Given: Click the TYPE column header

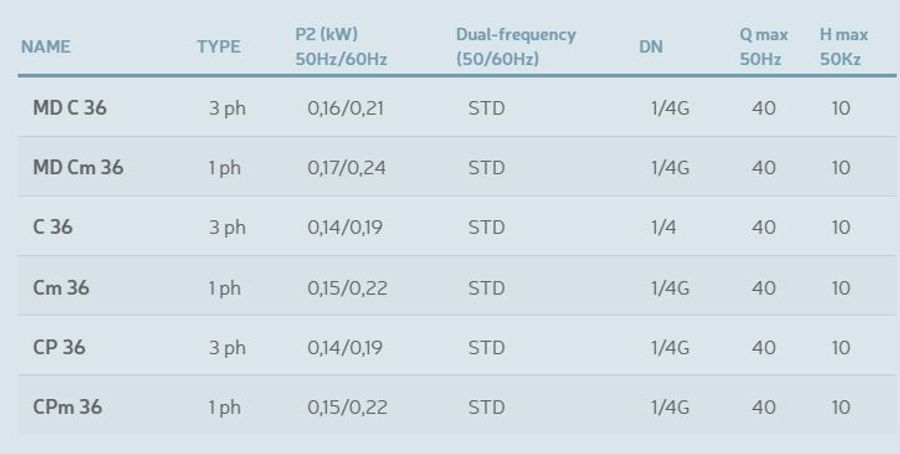Looking at the screenshot, I should click(218, 47).
